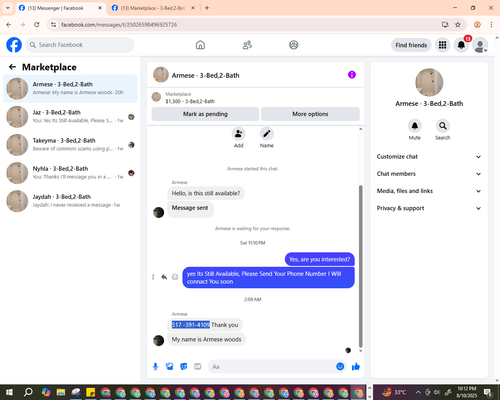Click the address bar URL

(x=119, y=25)
